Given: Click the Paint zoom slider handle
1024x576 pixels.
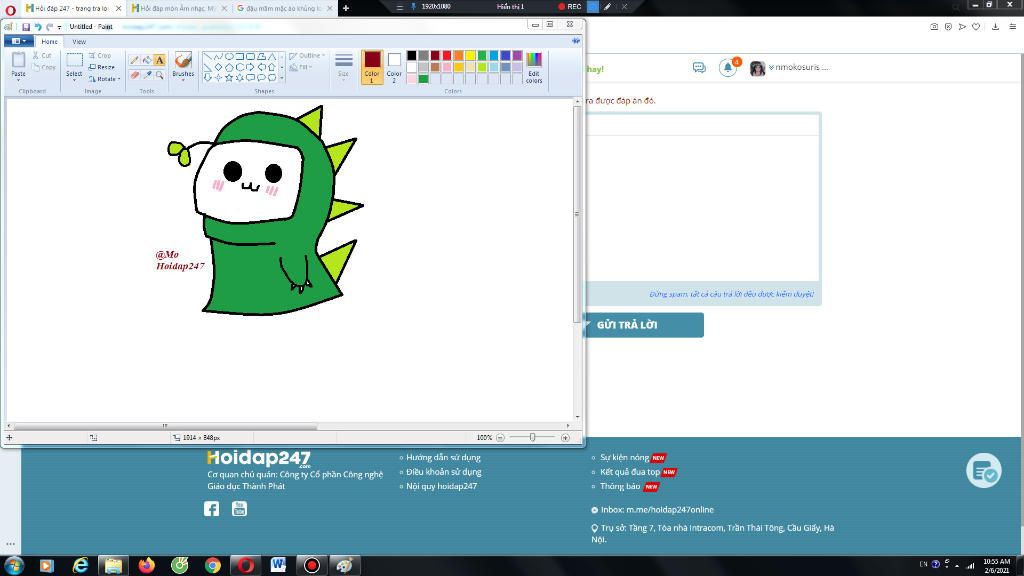Looking at the screenshot, I should click(532, 438).
